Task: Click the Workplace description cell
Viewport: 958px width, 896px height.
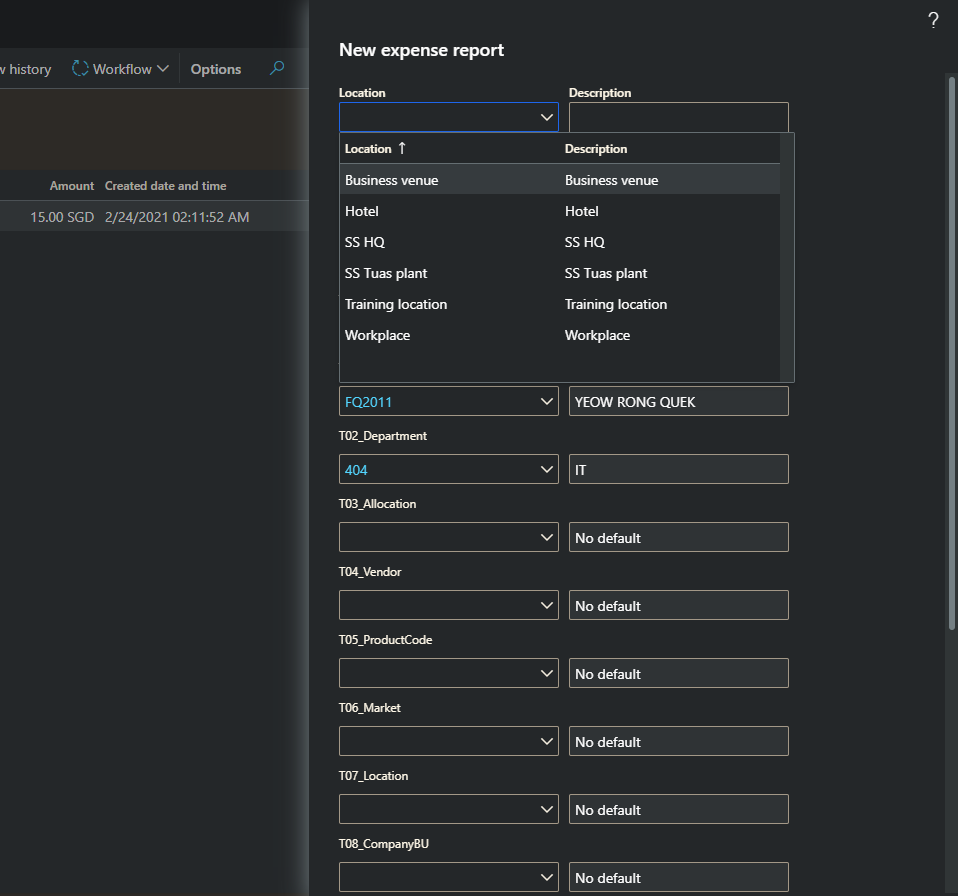Action: [598, 335]
